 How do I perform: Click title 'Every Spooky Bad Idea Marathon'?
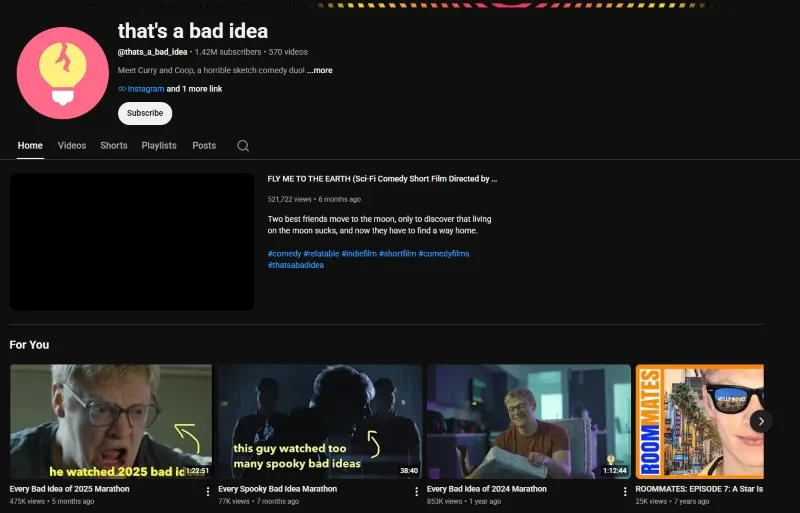tap(278, 489)
